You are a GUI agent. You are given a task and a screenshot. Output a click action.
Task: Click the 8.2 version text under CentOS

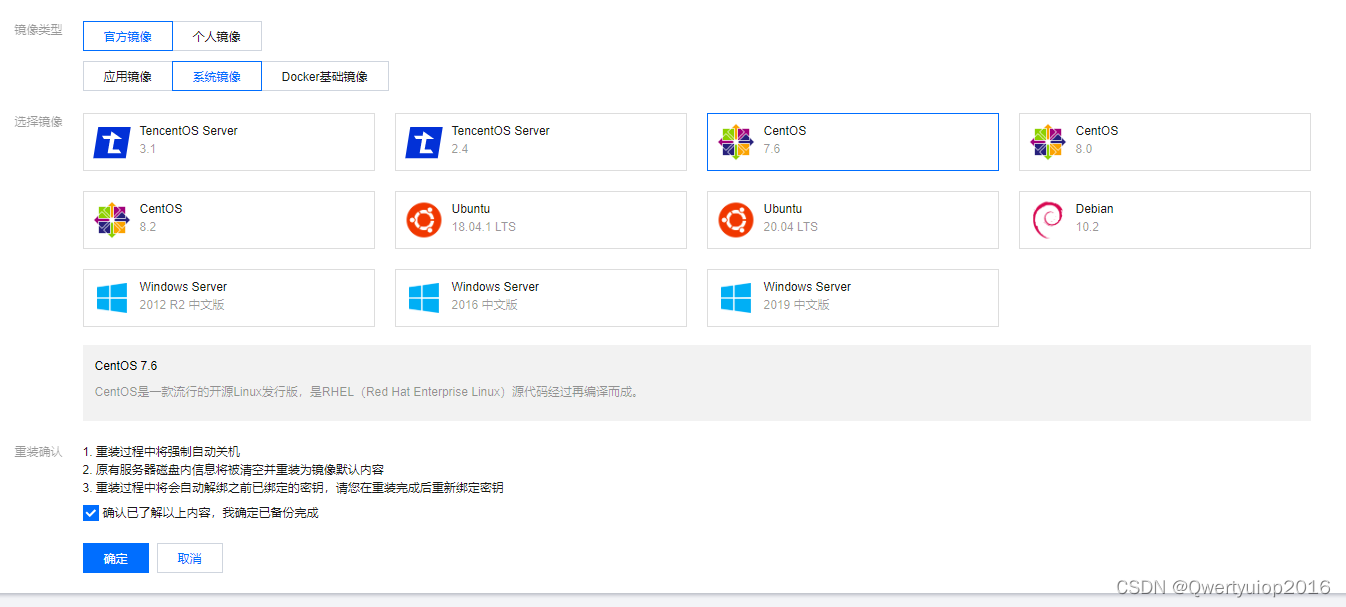[x=148, y=227]
